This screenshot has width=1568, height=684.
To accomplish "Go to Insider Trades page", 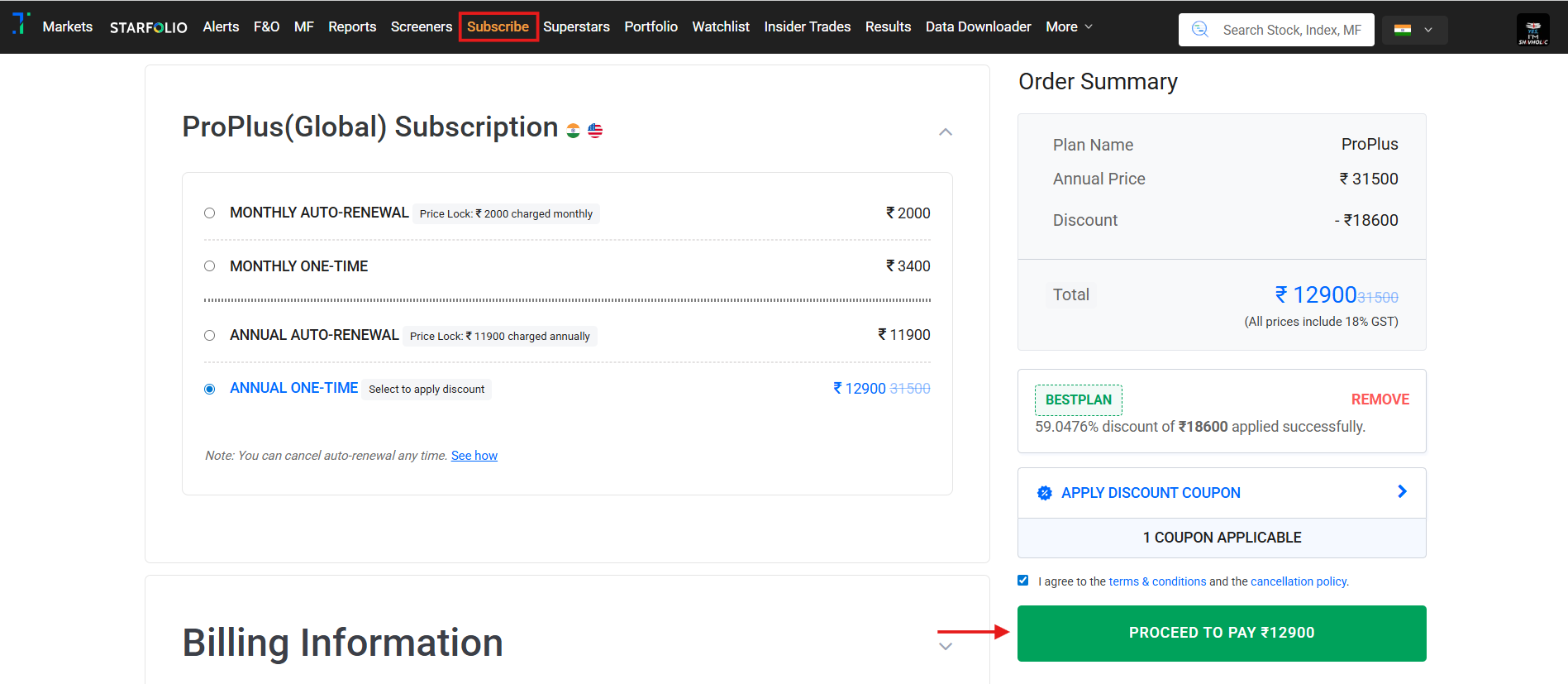I will pos(807,27).
